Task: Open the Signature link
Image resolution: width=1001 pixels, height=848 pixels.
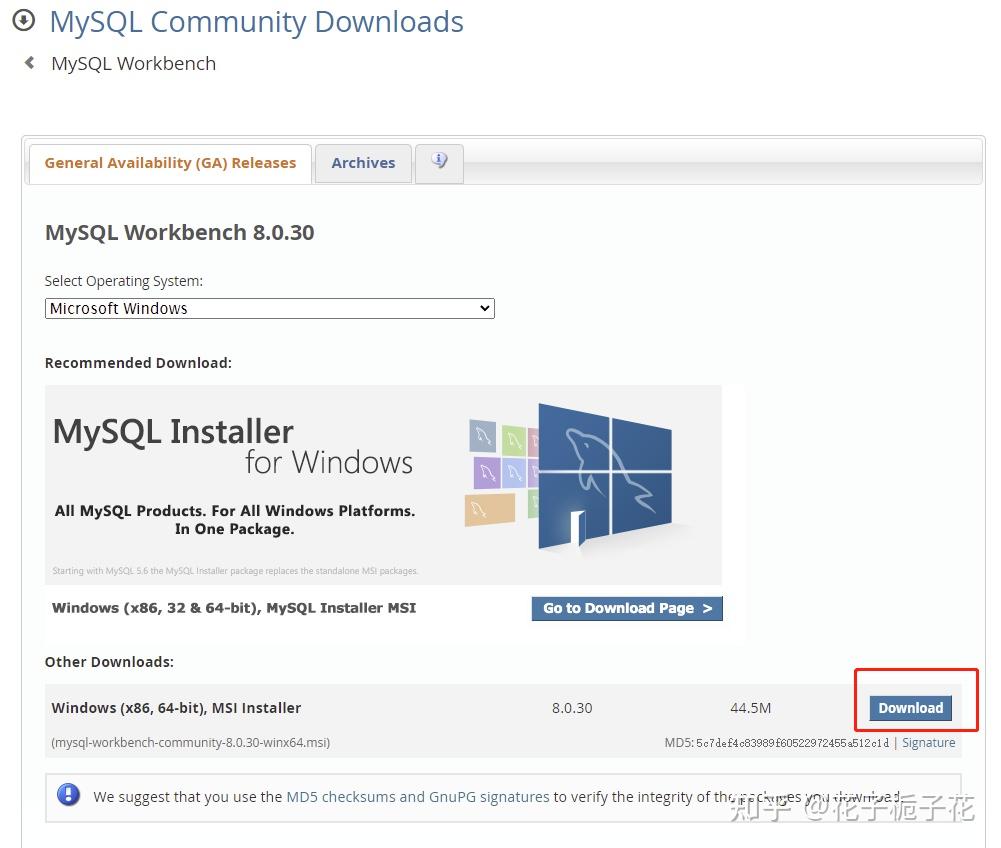Action: coord(928,742)
